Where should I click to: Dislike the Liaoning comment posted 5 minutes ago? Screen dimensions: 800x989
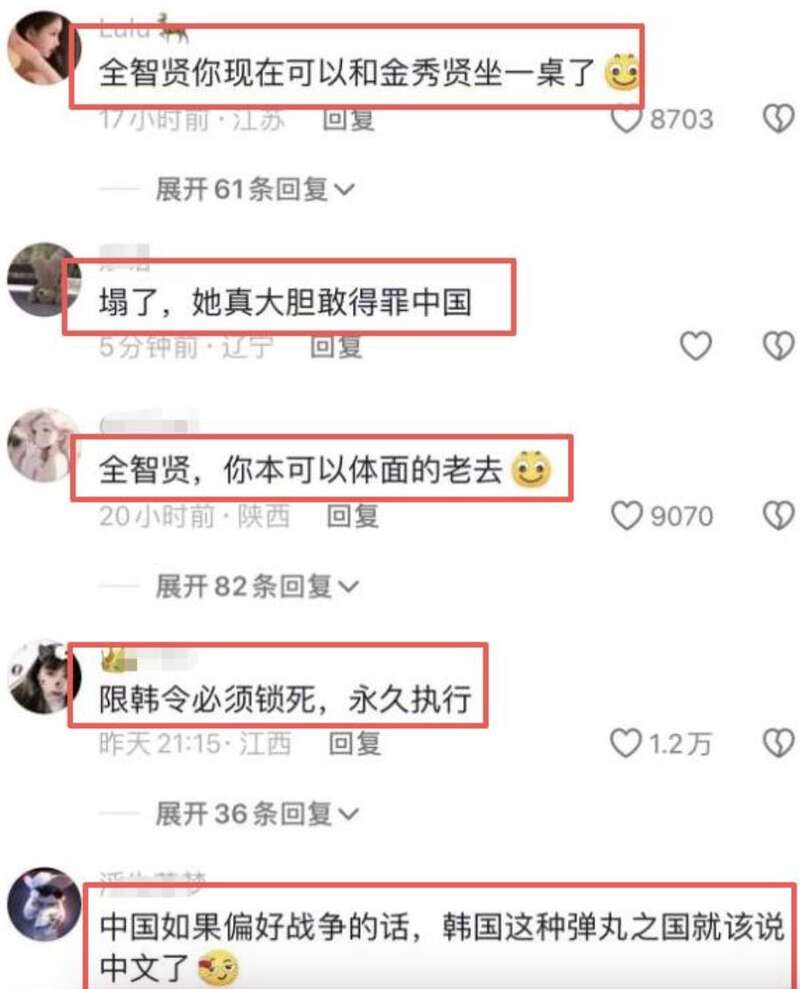click(779, 346)
